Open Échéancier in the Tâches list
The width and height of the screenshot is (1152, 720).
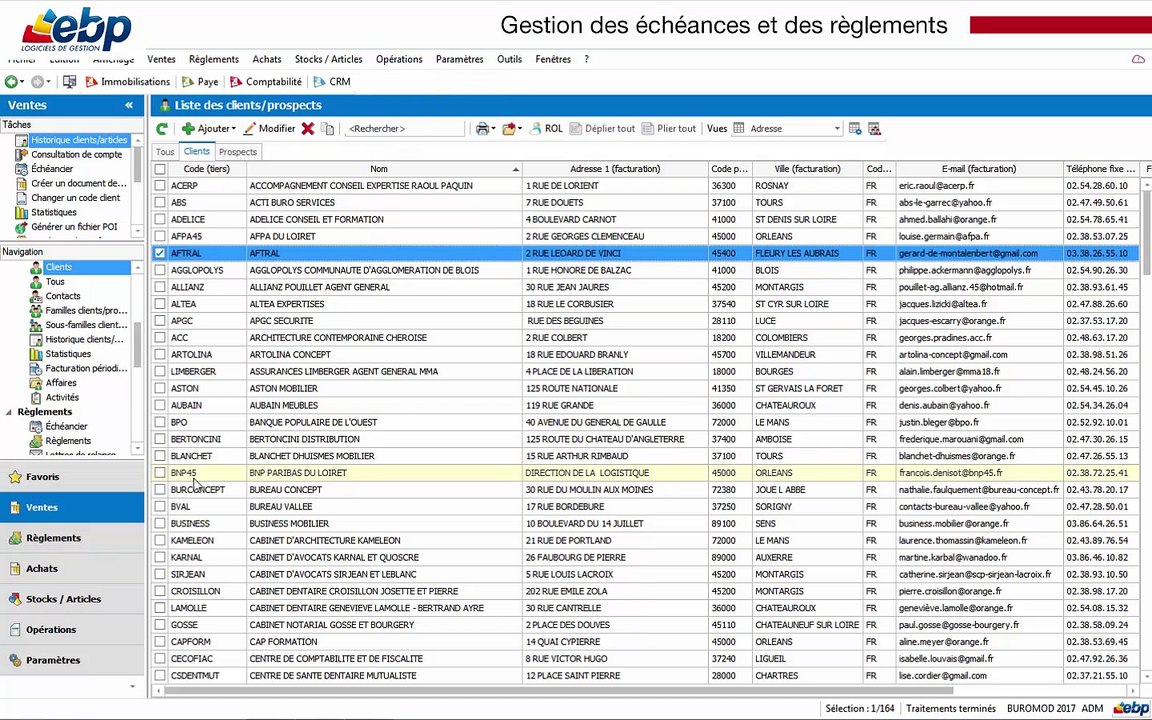51,169
